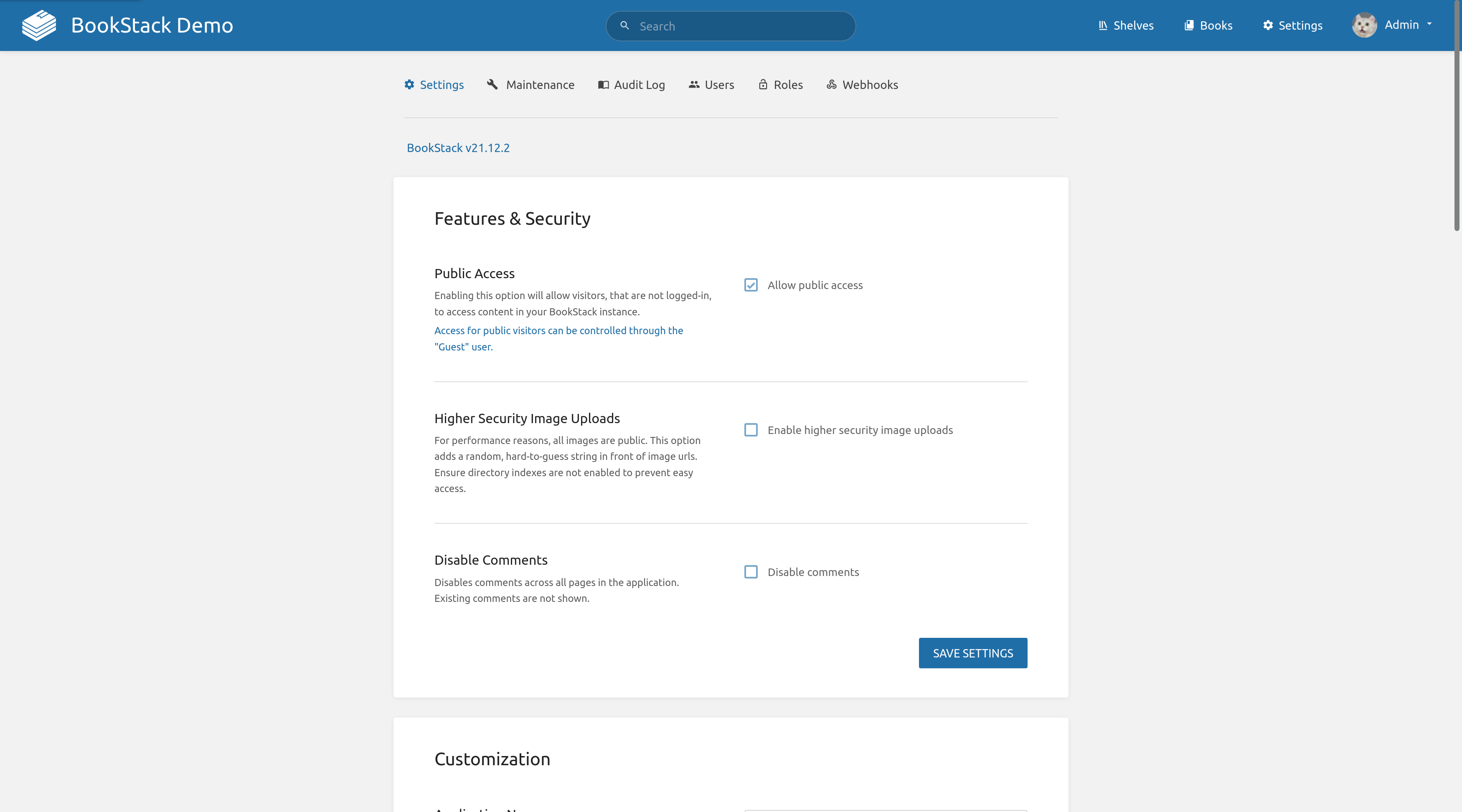Click the wrench icon beside Maintenance

click(492, 84)
